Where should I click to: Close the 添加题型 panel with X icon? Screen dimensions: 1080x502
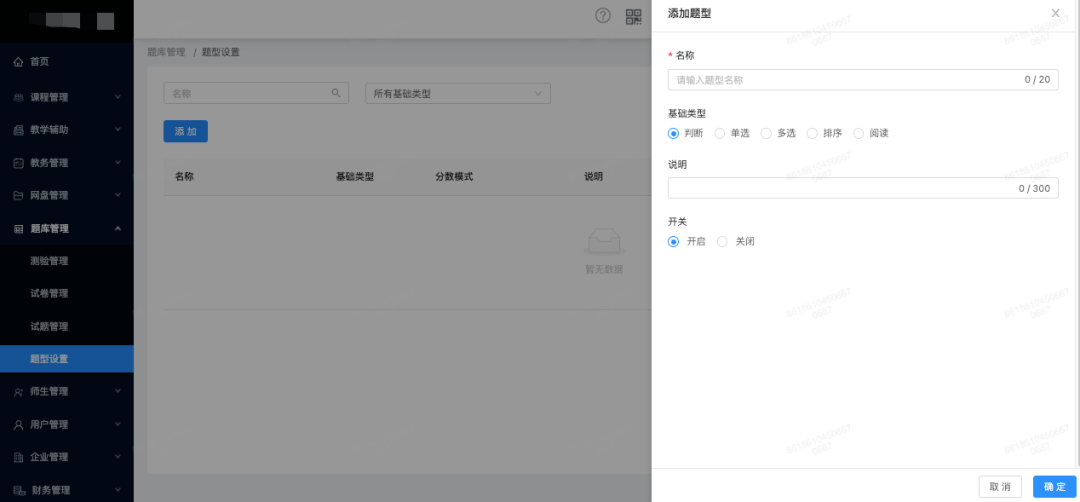[1055, 13]
